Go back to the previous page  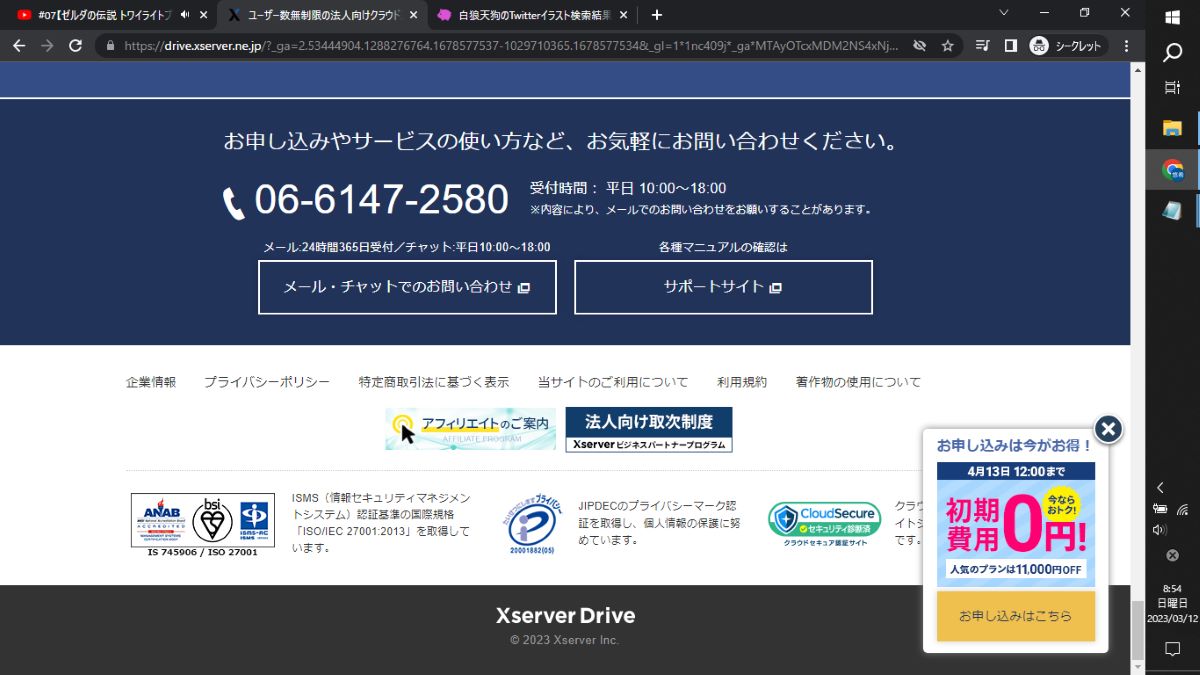click(19, 46)
